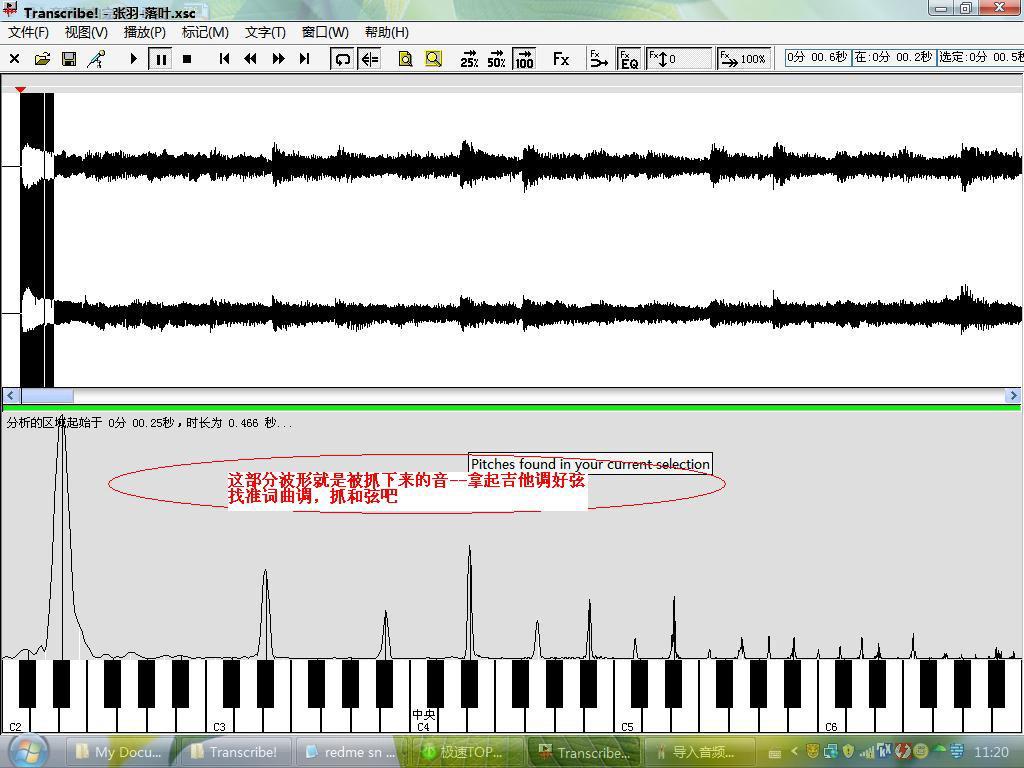Click the waveform scrollbar left arrow
Screen dimensions: 1024x768
tap(10, 396)
